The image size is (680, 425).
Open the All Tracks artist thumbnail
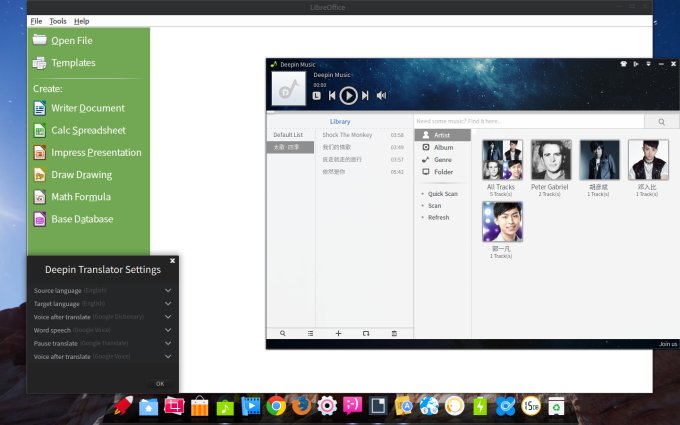pos(502,160)
